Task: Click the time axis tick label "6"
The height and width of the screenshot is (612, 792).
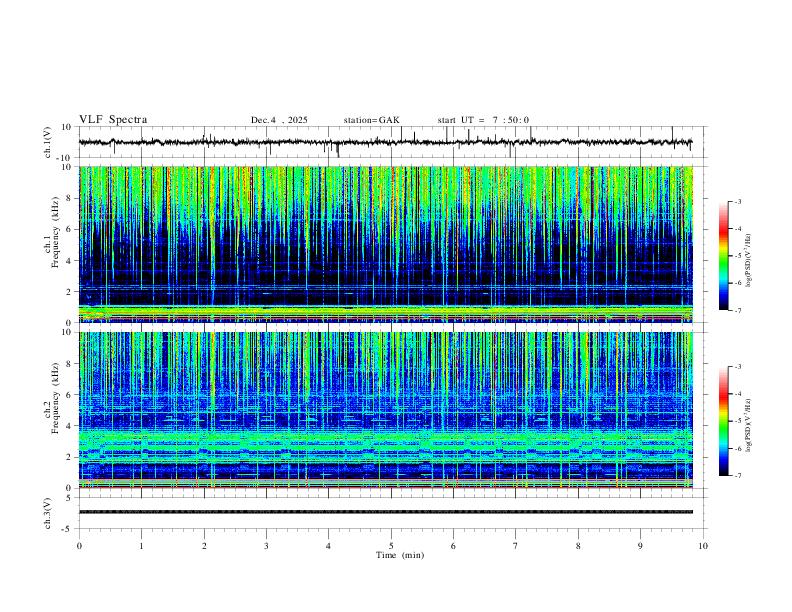Action: (x=454, y=546)
